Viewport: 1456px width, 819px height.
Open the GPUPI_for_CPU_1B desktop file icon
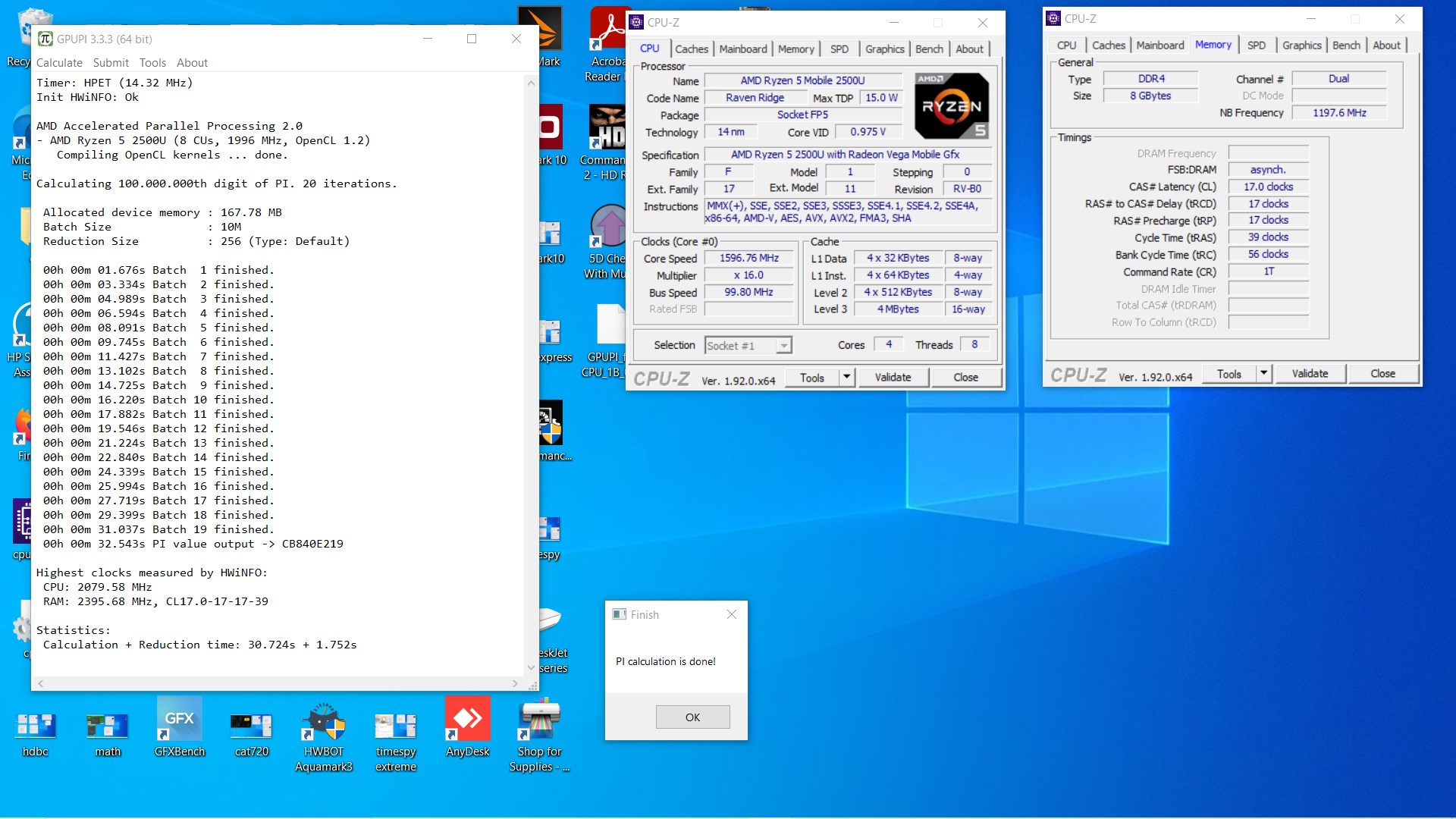point(607,341)
